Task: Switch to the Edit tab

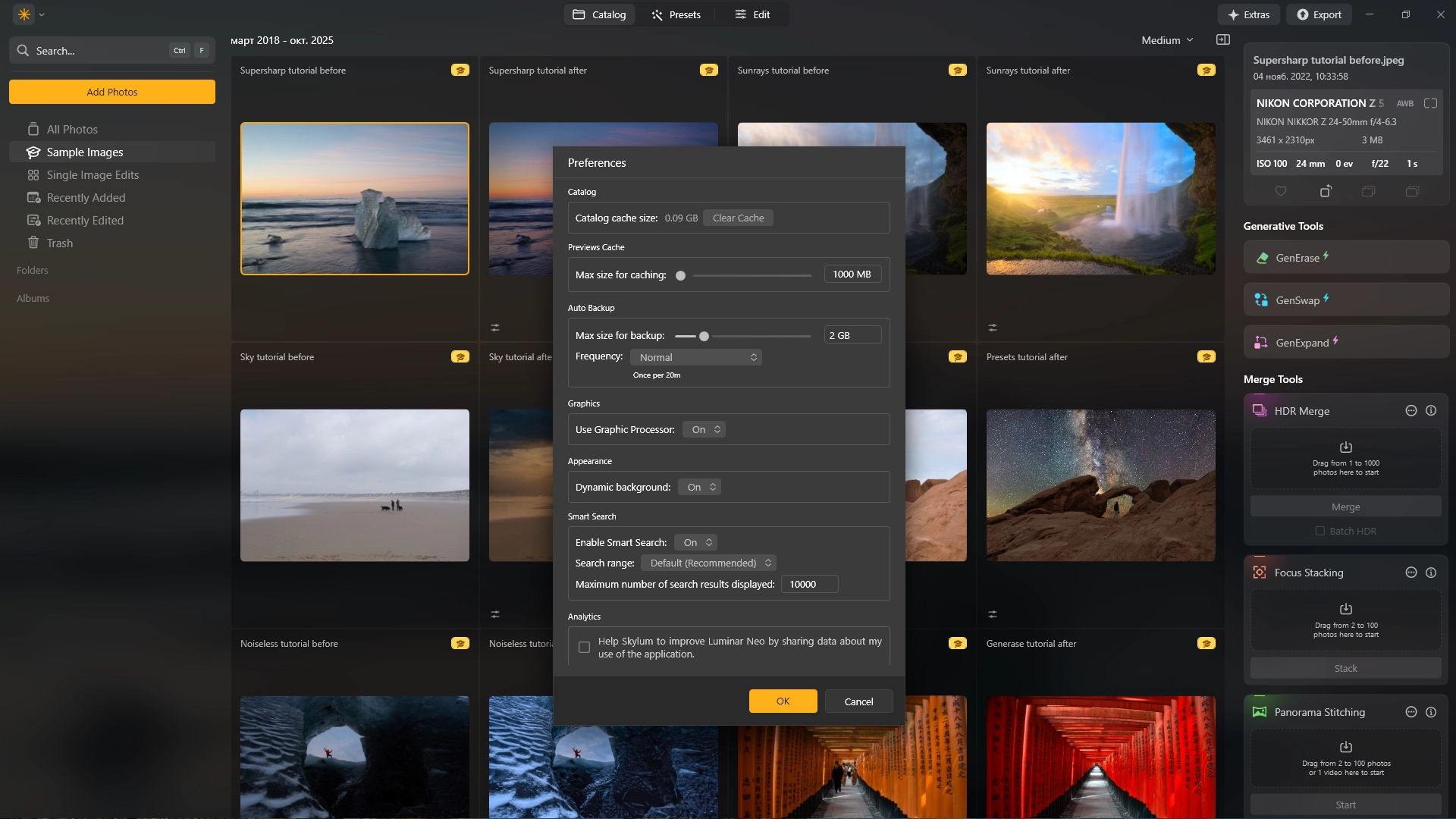Action: point(752,14)
